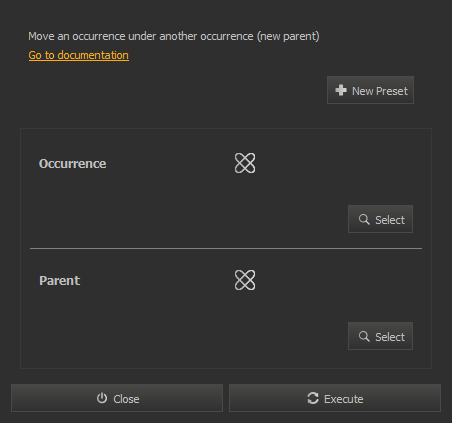
Task: Execute the move occurrence function
Action: (x=335, y=398)
